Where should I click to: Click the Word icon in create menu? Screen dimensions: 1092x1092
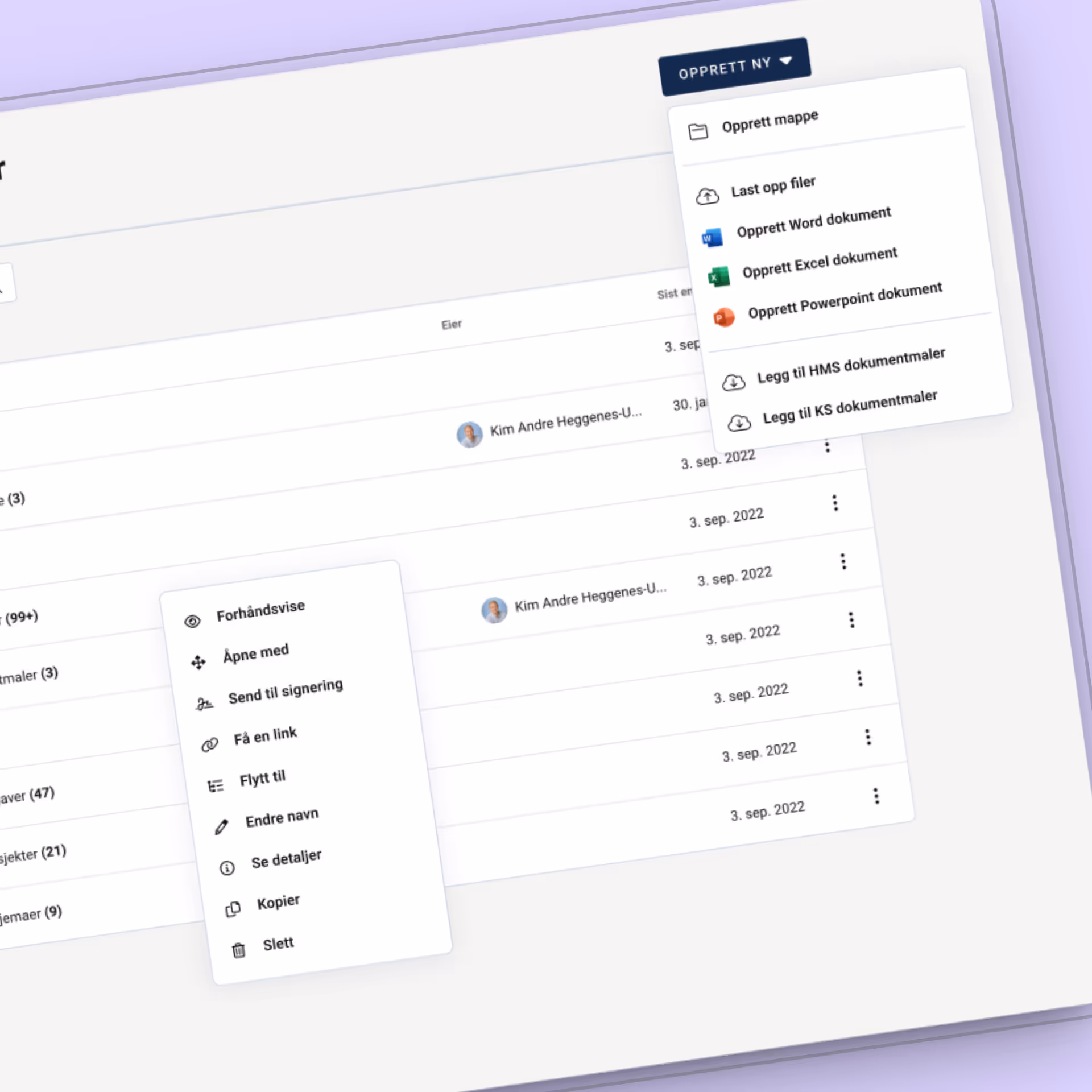pos(712,237)
